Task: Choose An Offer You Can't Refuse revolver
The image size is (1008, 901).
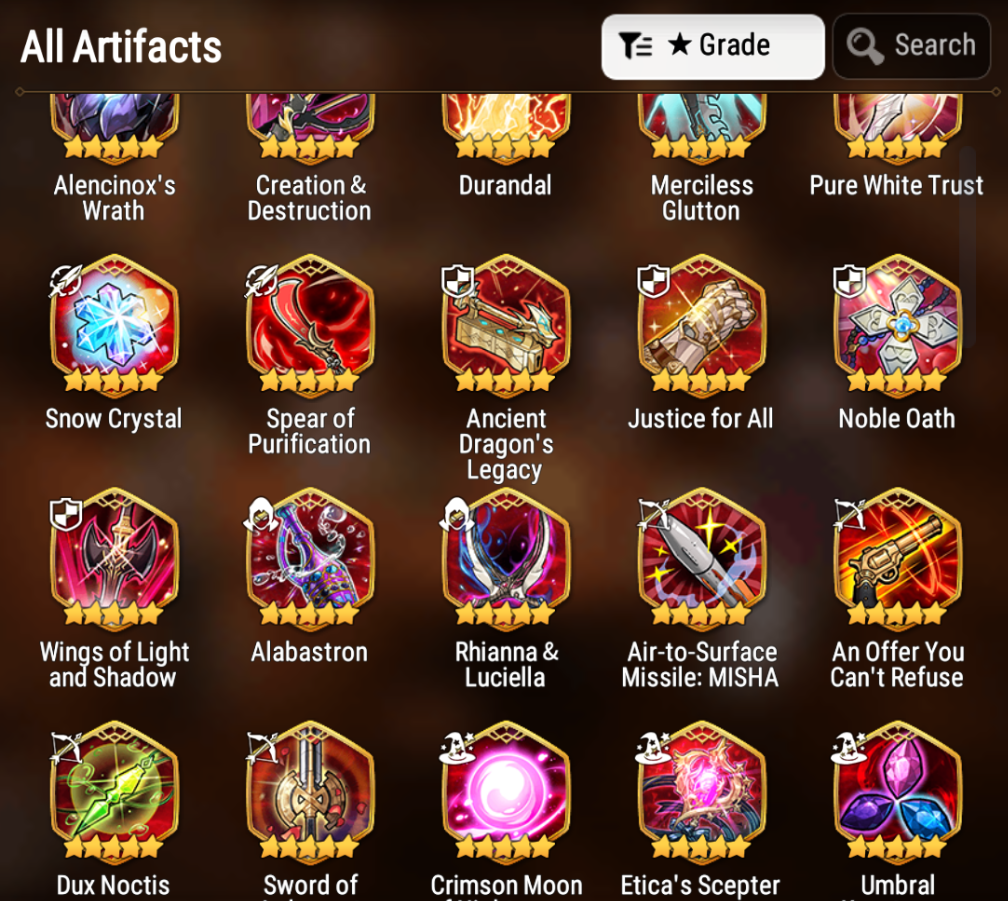Action: 897,557
